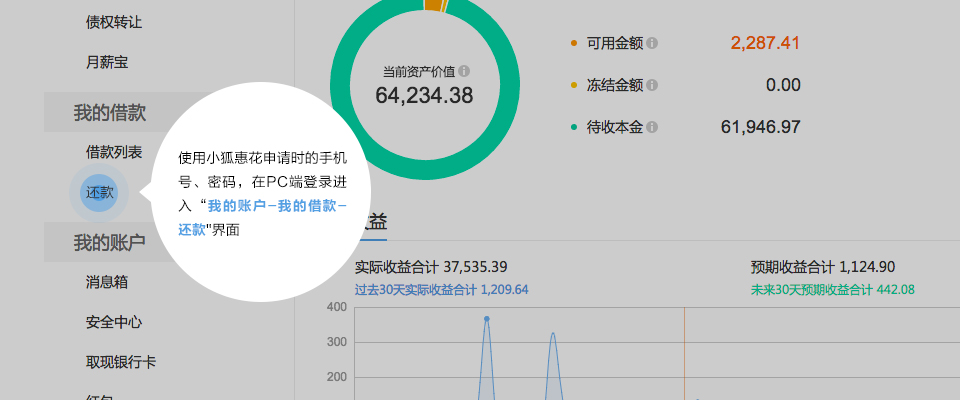Screen dimensions: 960x400
Task: Click yellow legend dot for 冻结金额
Action: [x=574, y=85]
